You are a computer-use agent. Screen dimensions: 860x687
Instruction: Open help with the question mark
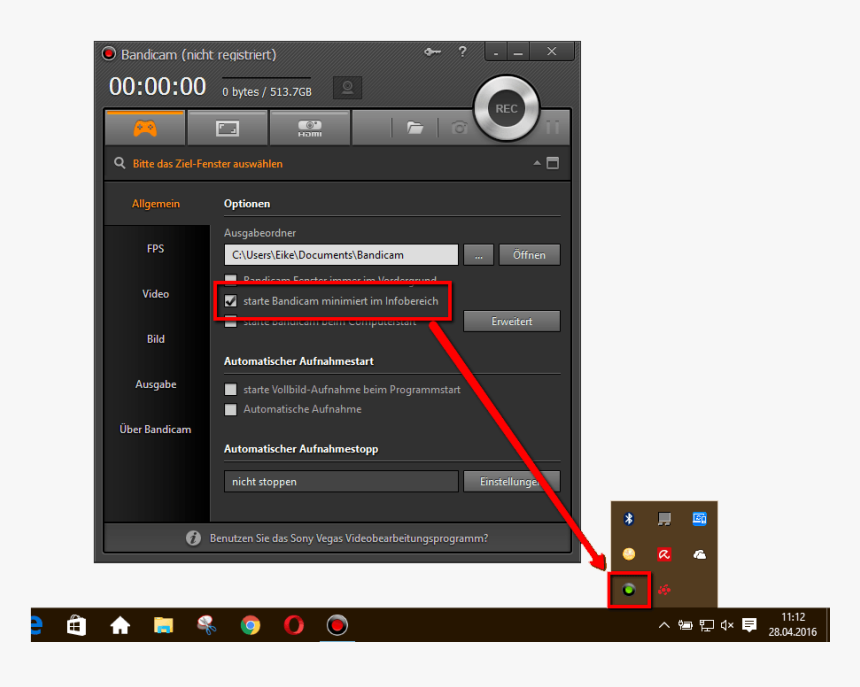pyautogui.click(x=462, y=52)
